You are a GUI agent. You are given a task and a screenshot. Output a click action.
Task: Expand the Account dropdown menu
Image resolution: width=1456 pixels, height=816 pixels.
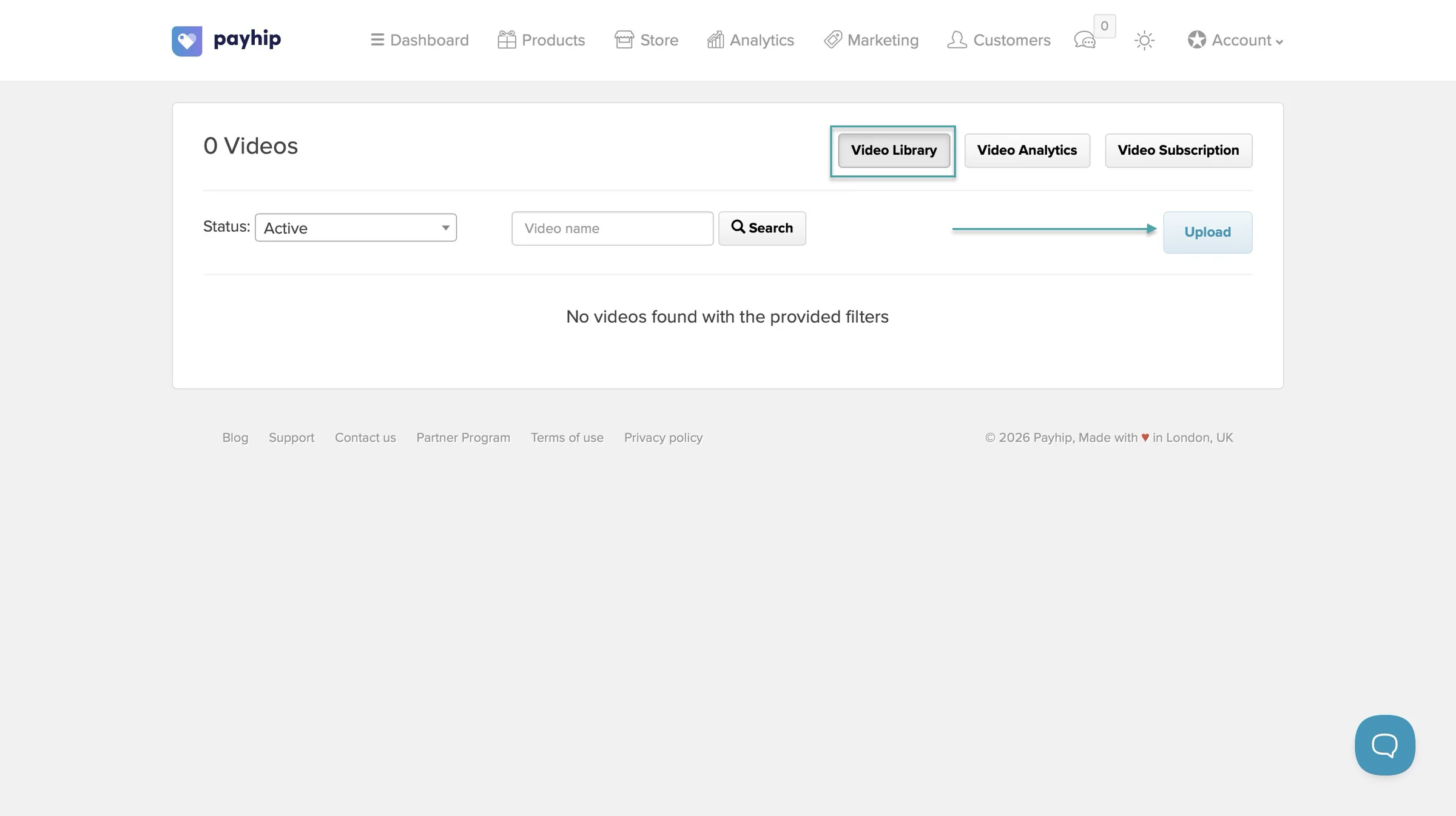tap(1235, 40)
